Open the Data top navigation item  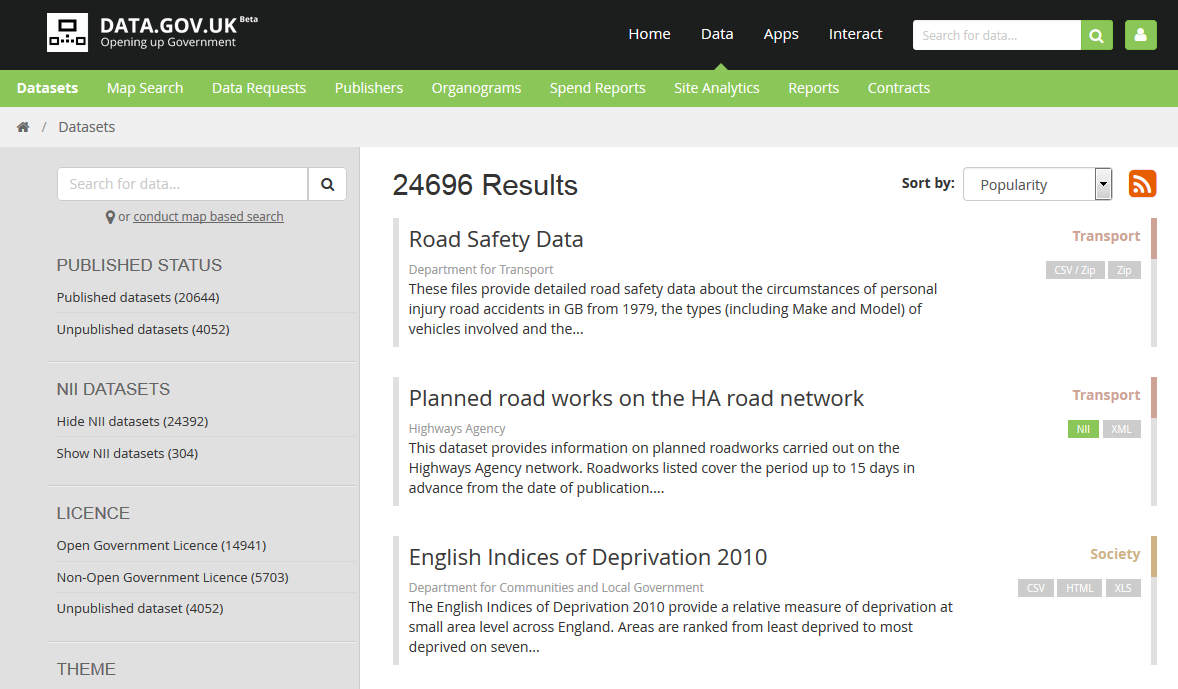(x=717, y=35)
